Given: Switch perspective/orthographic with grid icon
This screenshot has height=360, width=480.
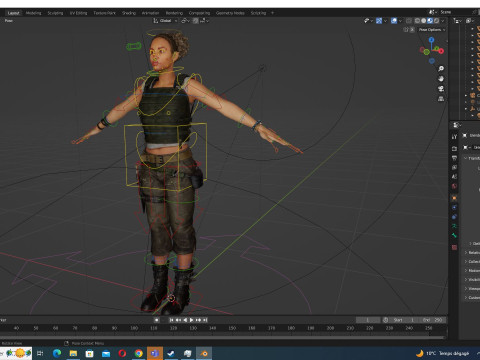Looking at the screenshot, I should 441,99.
